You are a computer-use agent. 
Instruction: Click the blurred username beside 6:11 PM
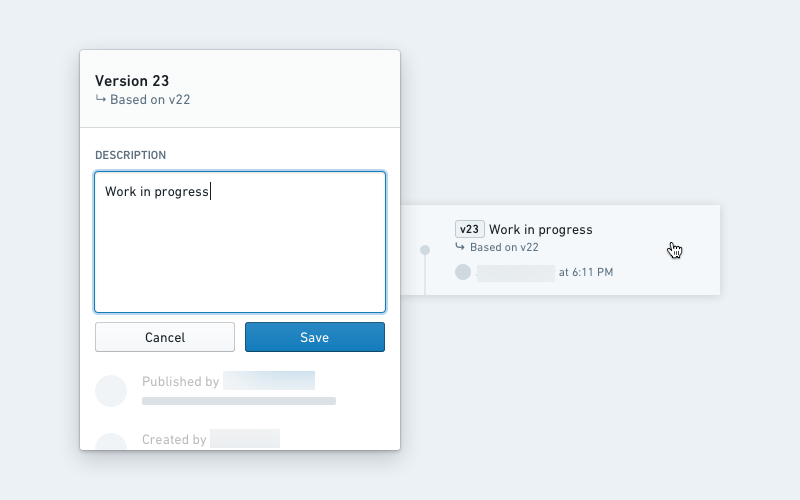pyautogui.click(x=516, y=273)
